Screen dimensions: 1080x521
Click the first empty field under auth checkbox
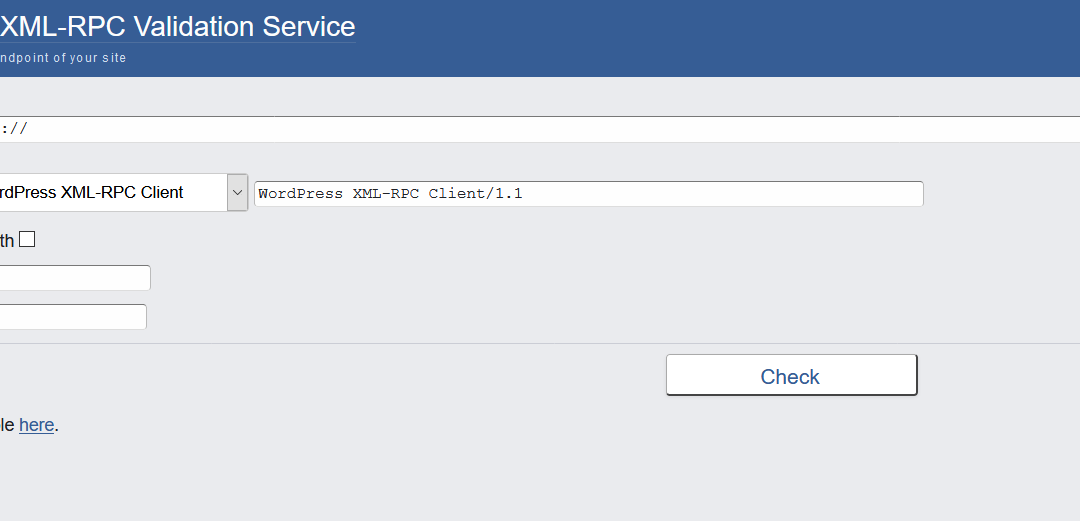pyautogui.click(x=75, y=278)
